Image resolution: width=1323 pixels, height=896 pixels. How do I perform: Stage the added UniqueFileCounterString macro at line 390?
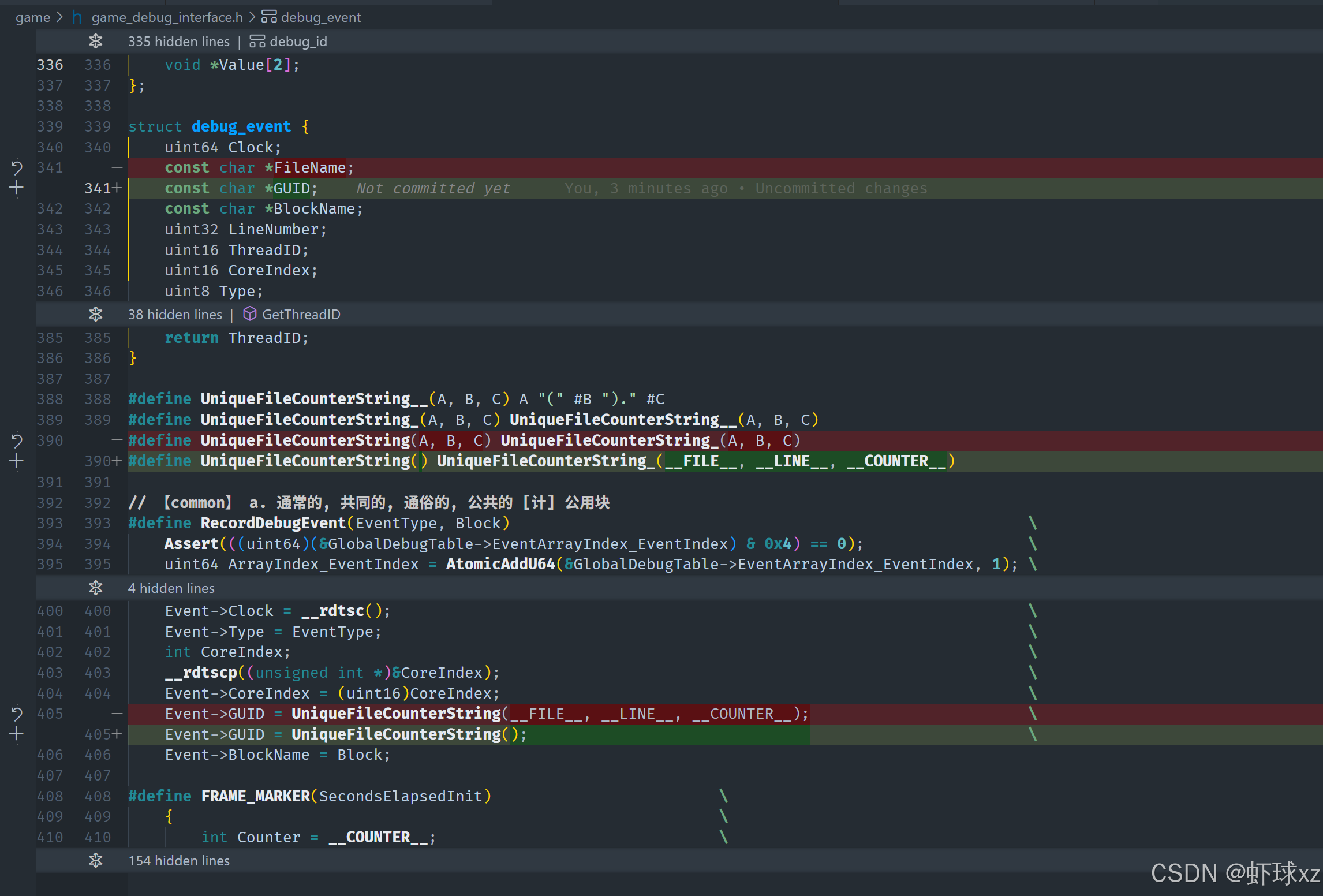17,461
